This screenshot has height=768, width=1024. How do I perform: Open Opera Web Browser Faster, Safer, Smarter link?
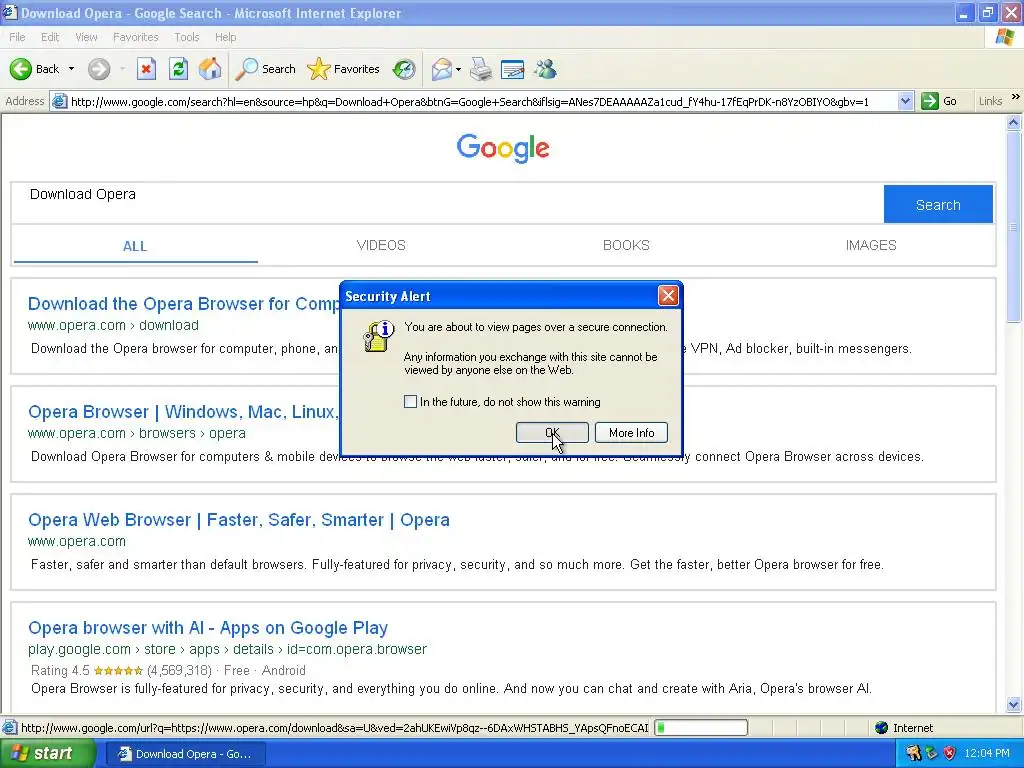(239, 520)
